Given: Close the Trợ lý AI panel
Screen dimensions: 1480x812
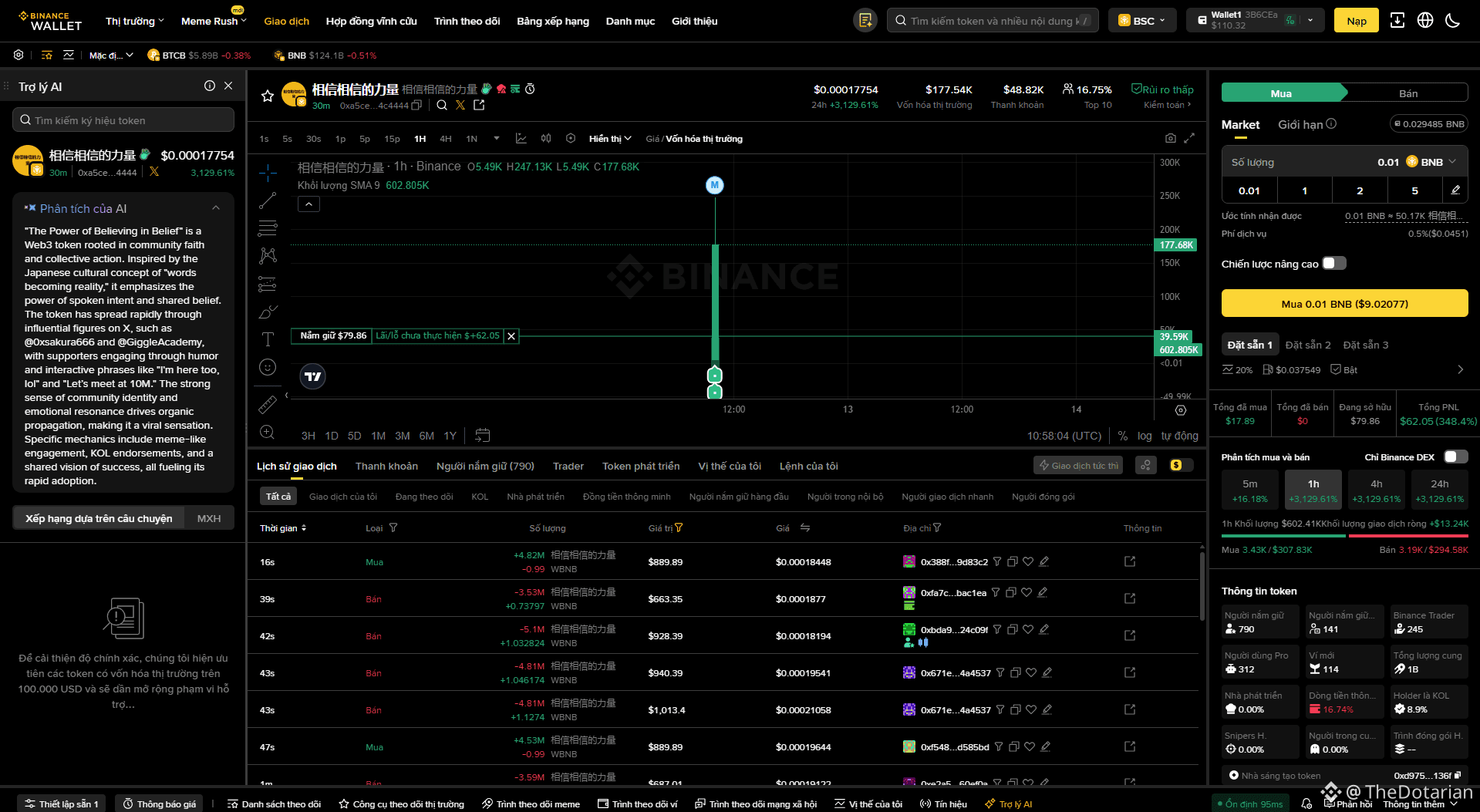Looking at the screenshot, I should (228, 86).
